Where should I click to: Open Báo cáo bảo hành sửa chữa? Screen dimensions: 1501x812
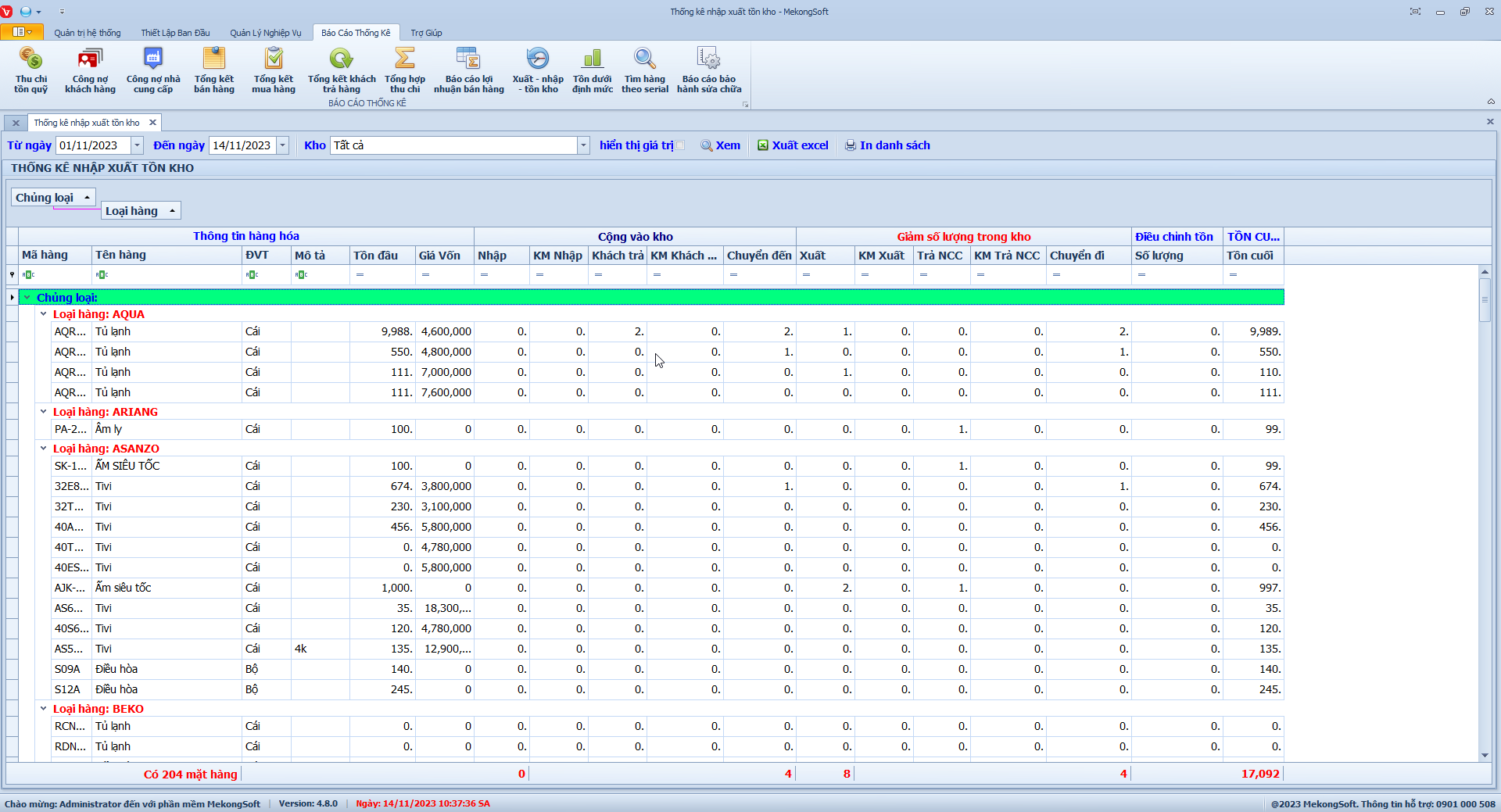[x=708, y=70]
